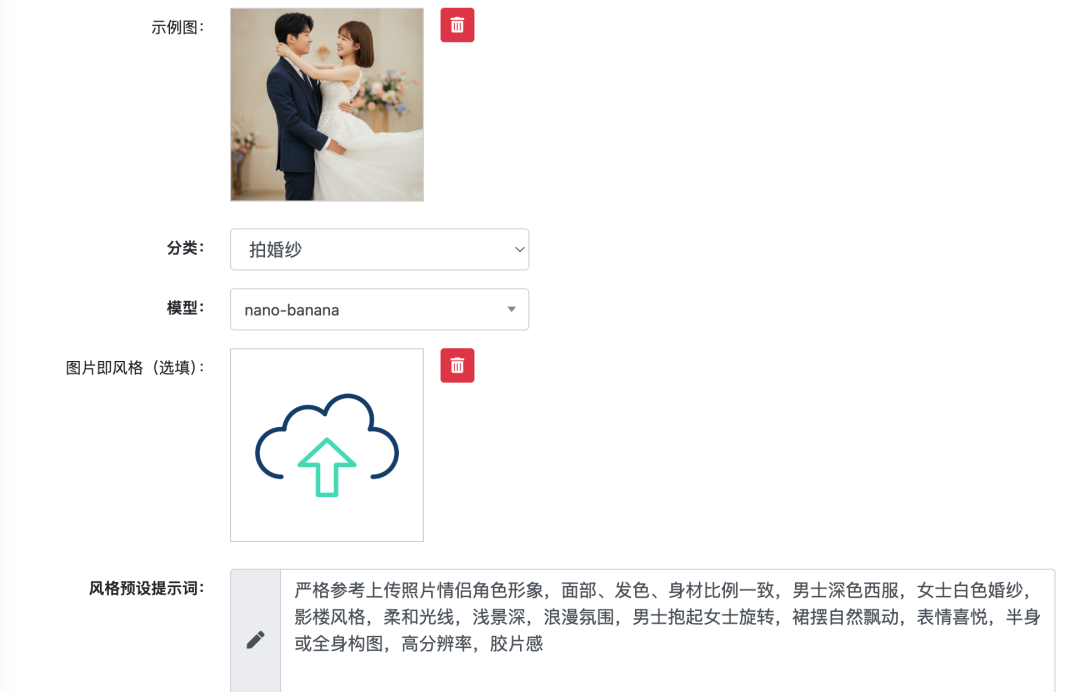Click the nano-banana text in model field

point(291,310)
